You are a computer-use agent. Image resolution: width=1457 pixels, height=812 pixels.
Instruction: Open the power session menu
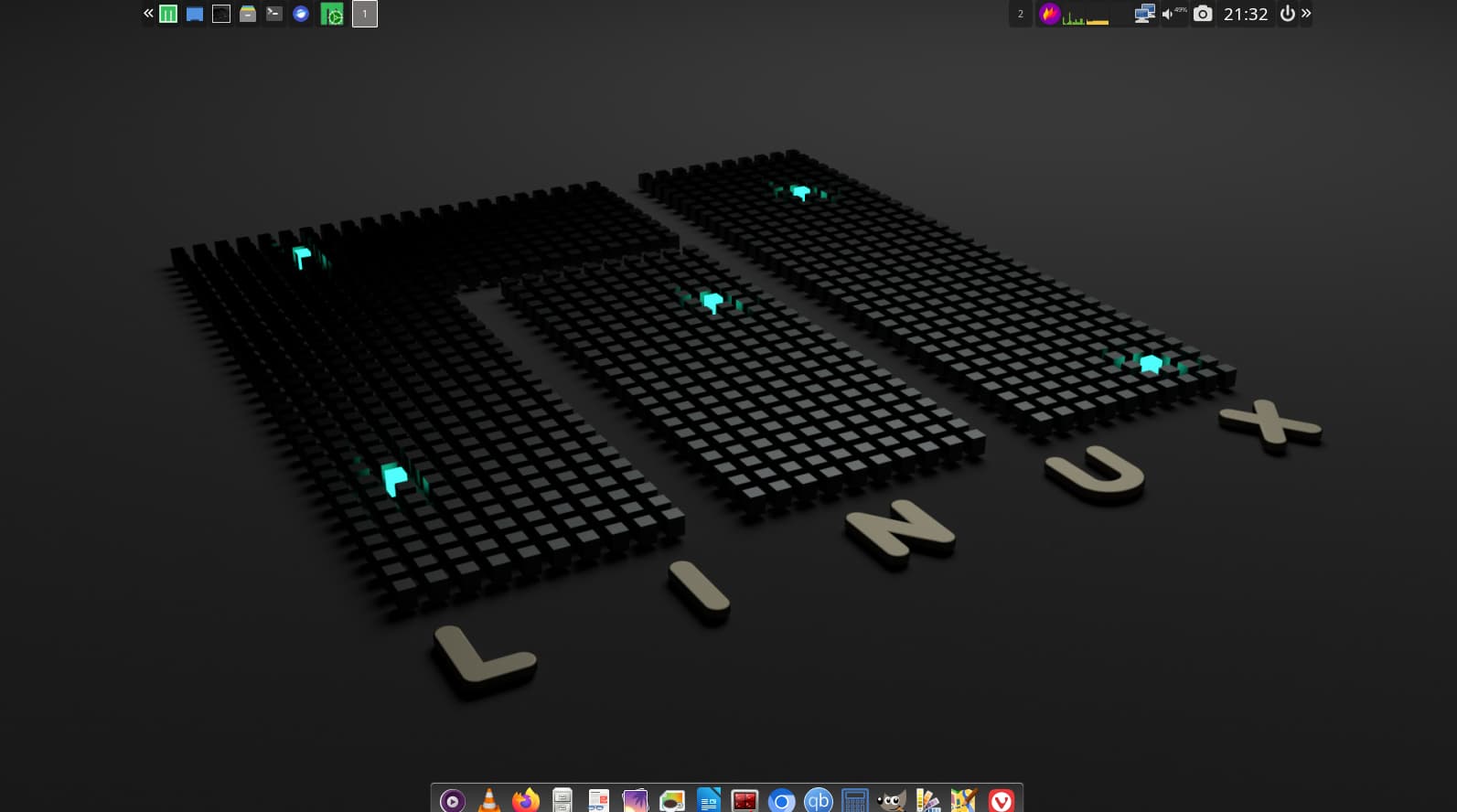[x=1287, y=14]
